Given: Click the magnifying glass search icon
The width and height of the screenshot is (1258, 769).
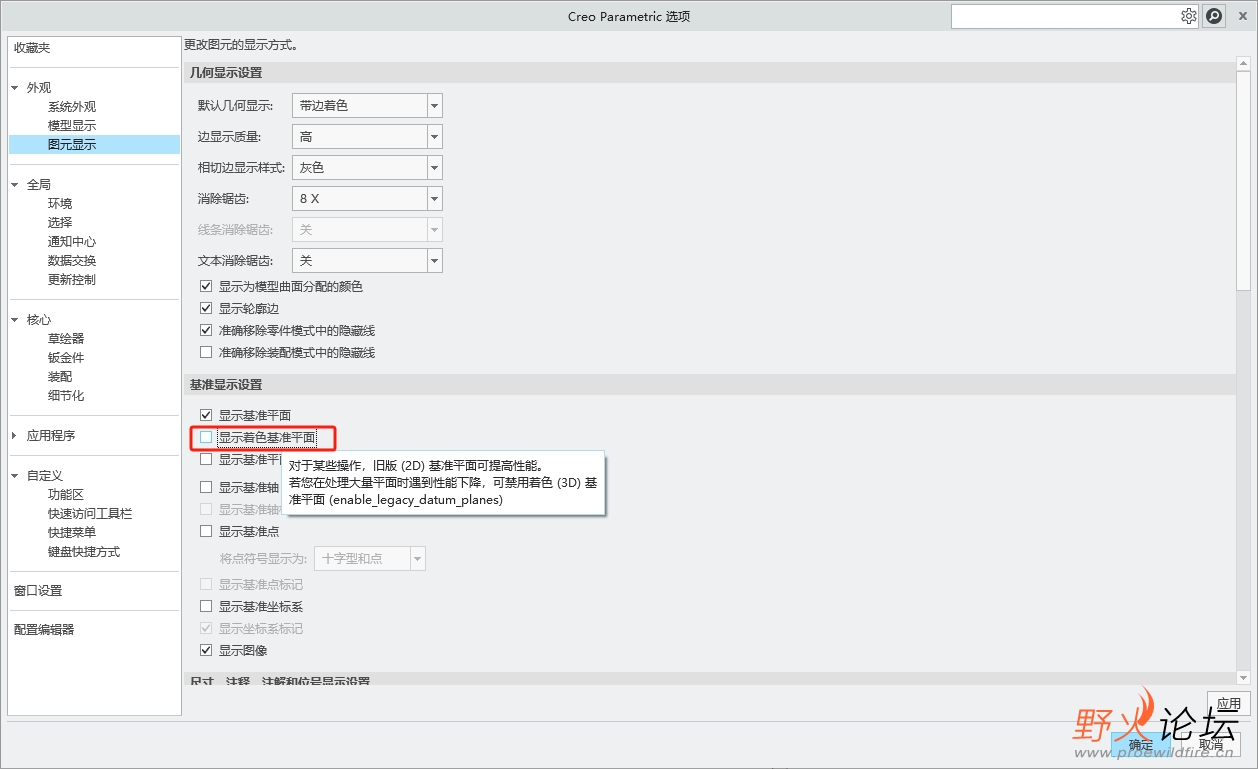Looking at the screenshot, I should (x=1213, y=15).
